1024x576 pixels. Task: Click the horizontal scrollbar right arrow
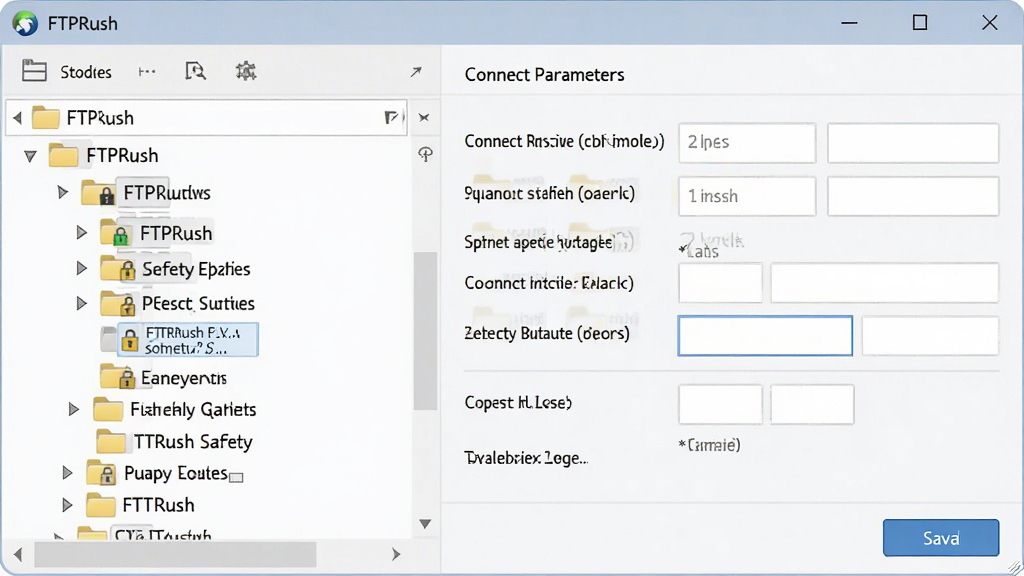396,554
